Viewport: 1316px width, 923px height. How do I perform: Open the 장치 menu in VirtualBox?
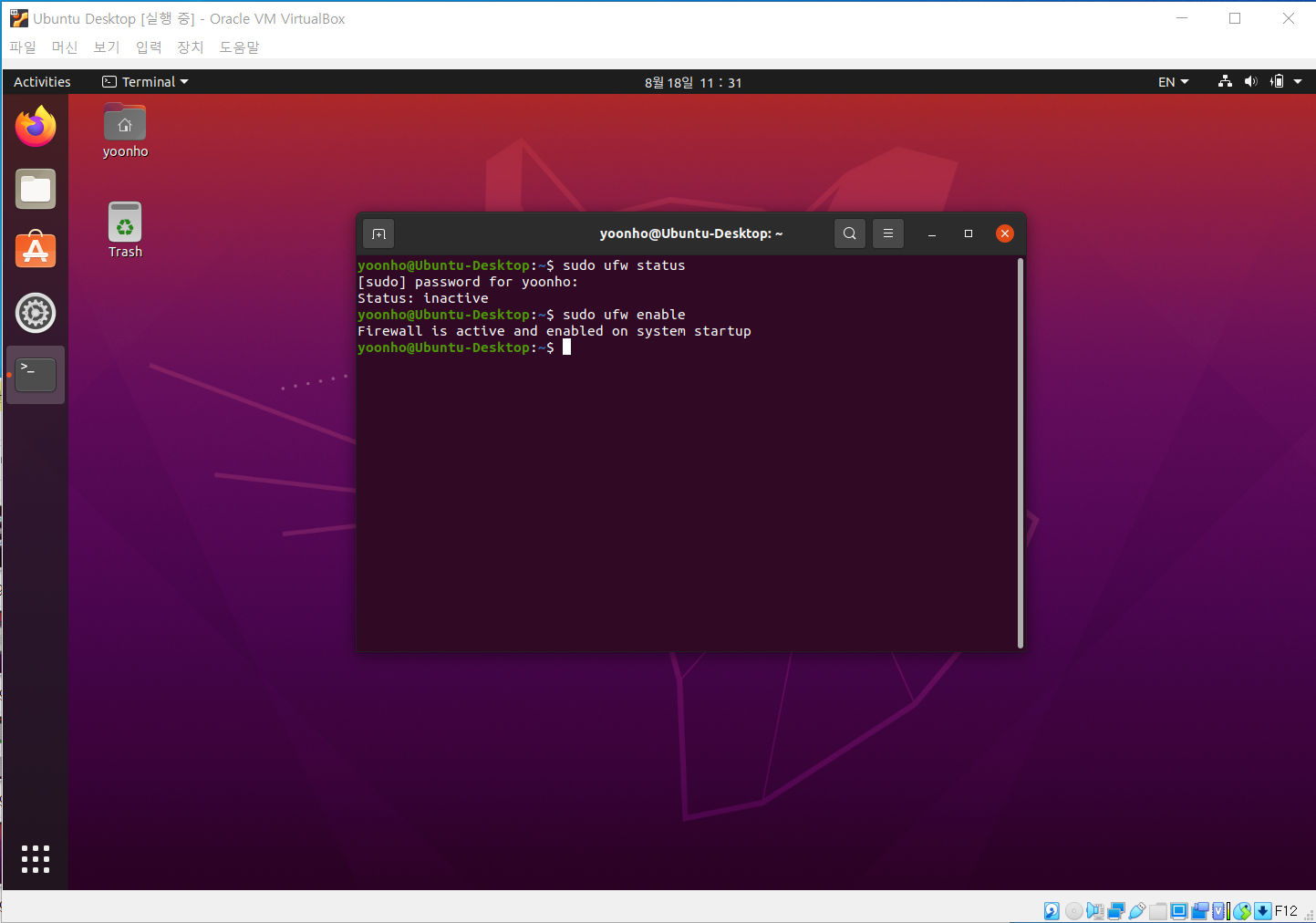point(191,47)
